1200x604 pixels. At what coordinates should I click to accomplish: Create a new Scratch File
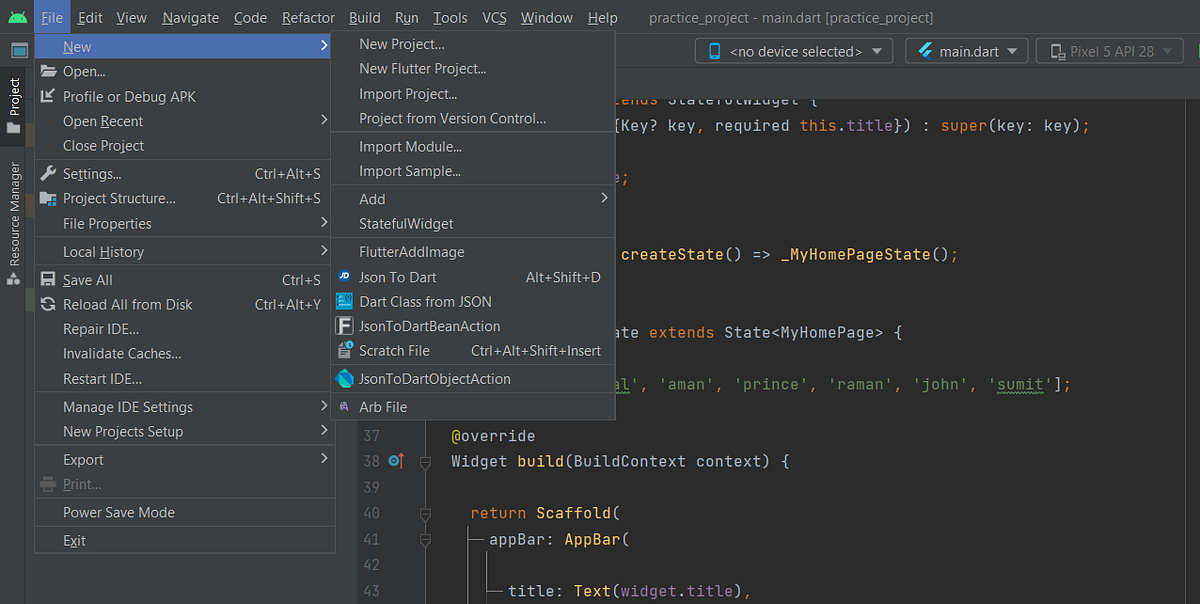398,350
